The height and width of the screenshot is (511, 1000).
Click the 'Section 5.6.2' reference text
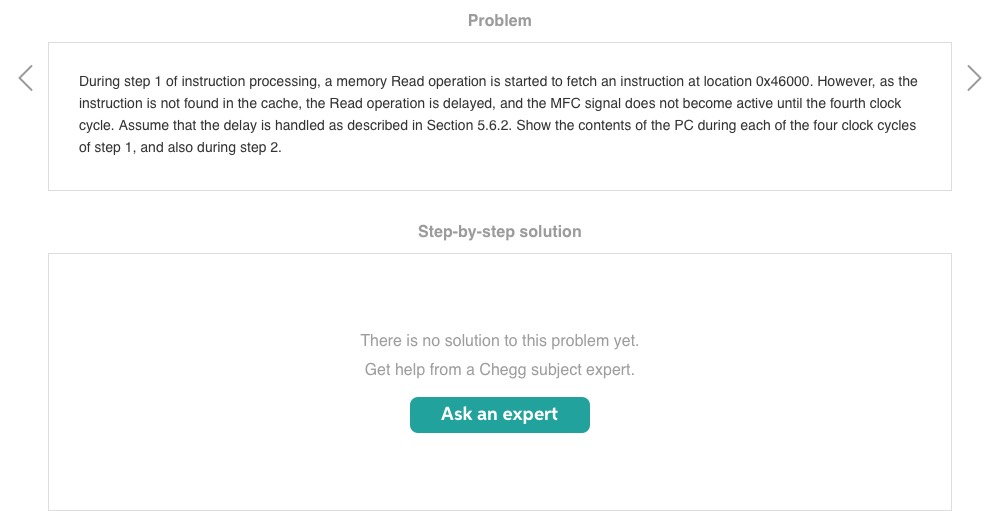(471, 126)
